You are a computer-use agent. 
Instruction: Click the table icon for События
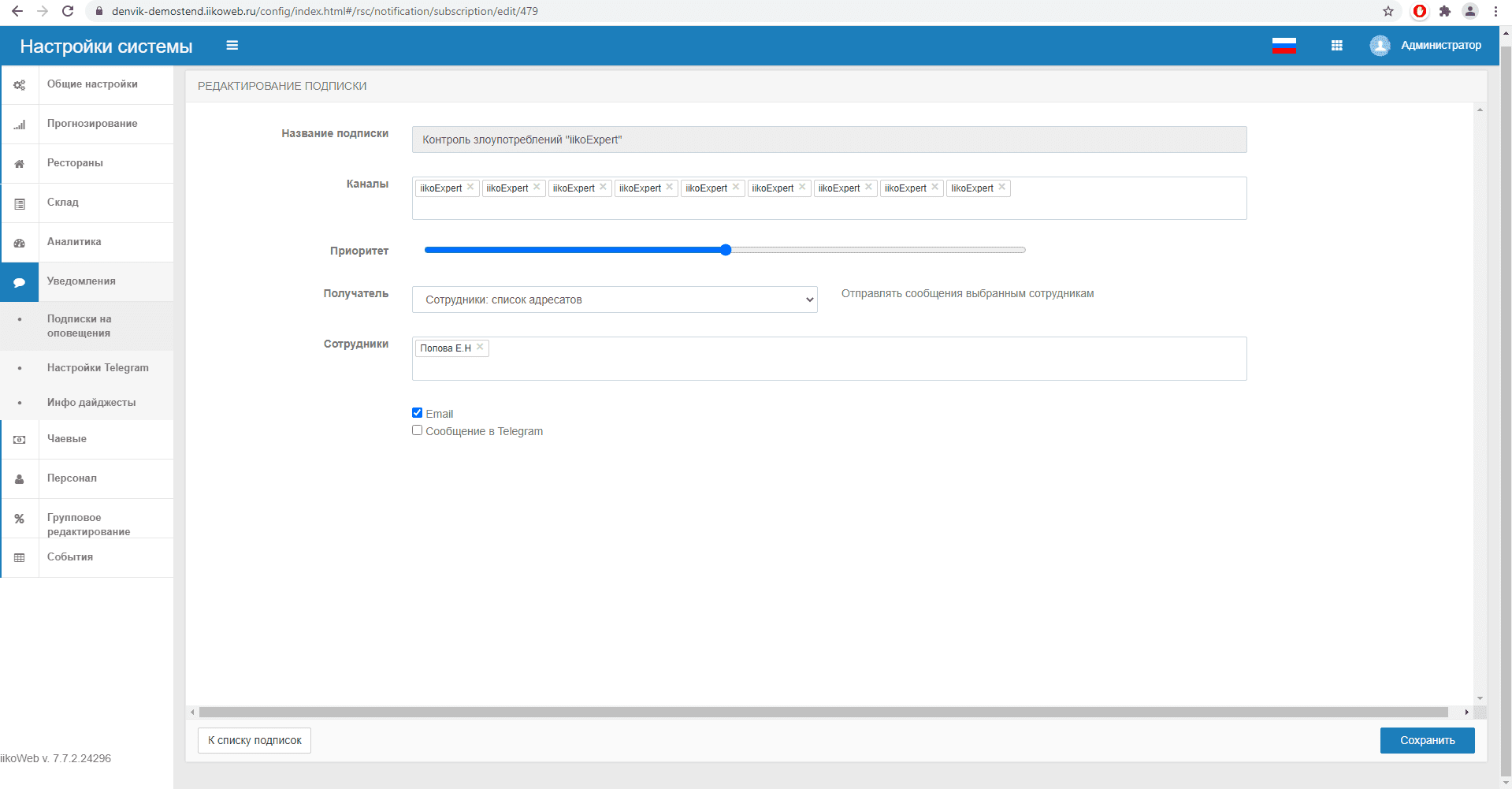tap(20, 558)
